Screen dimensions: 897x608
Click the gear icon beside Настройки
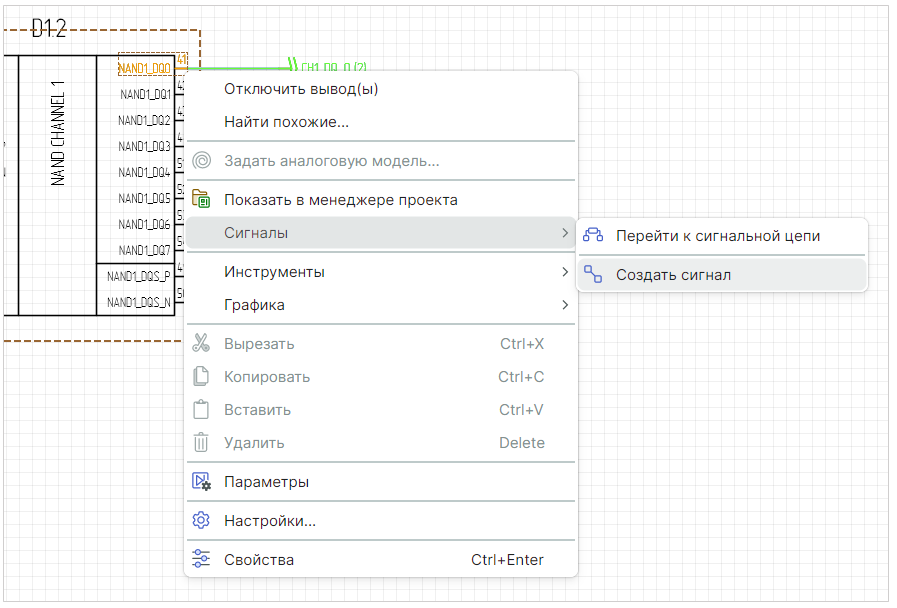[x=201, y=520]
